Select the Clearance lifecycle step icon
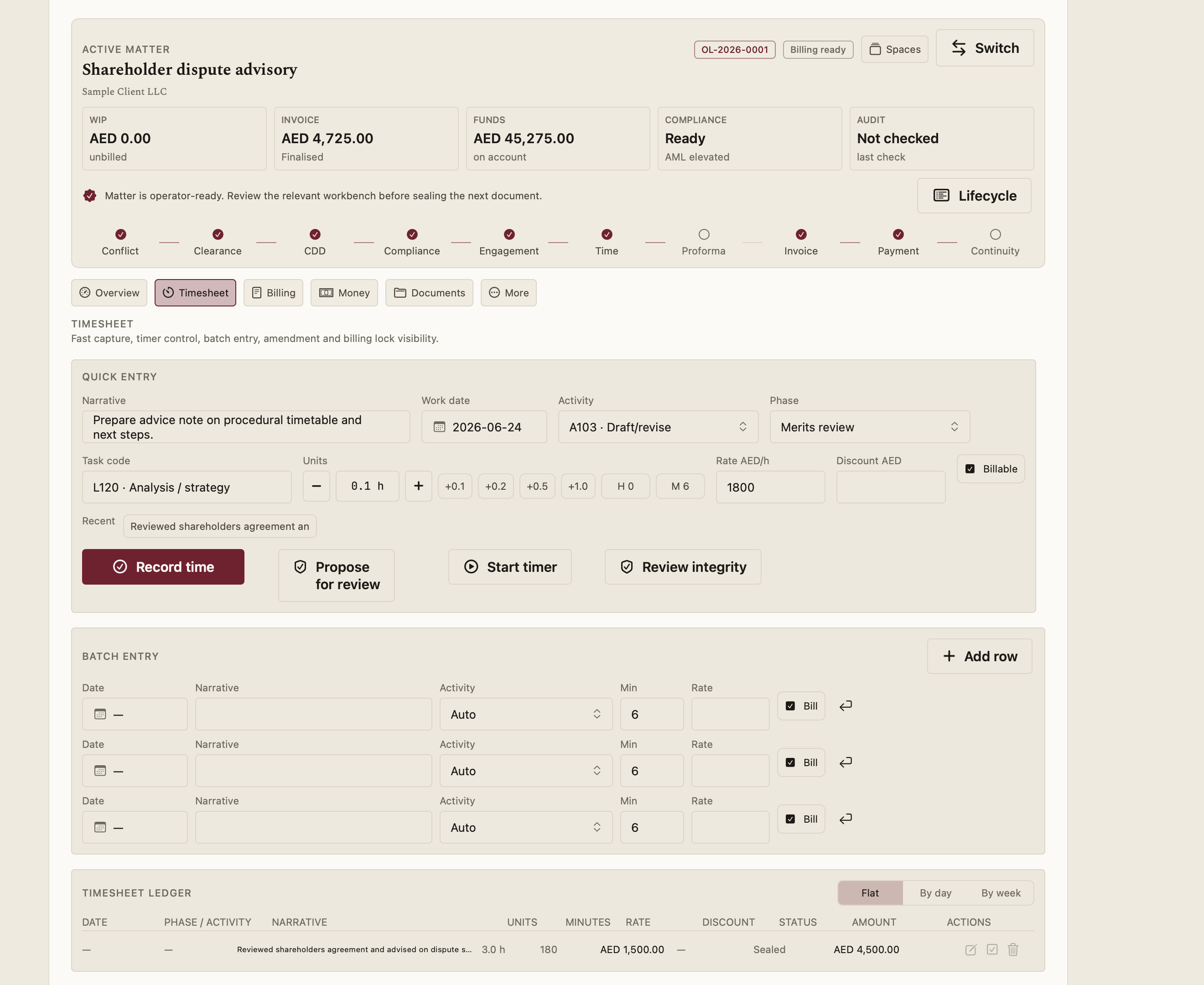Screen dimensions: 1204x985 pos(218,234)
